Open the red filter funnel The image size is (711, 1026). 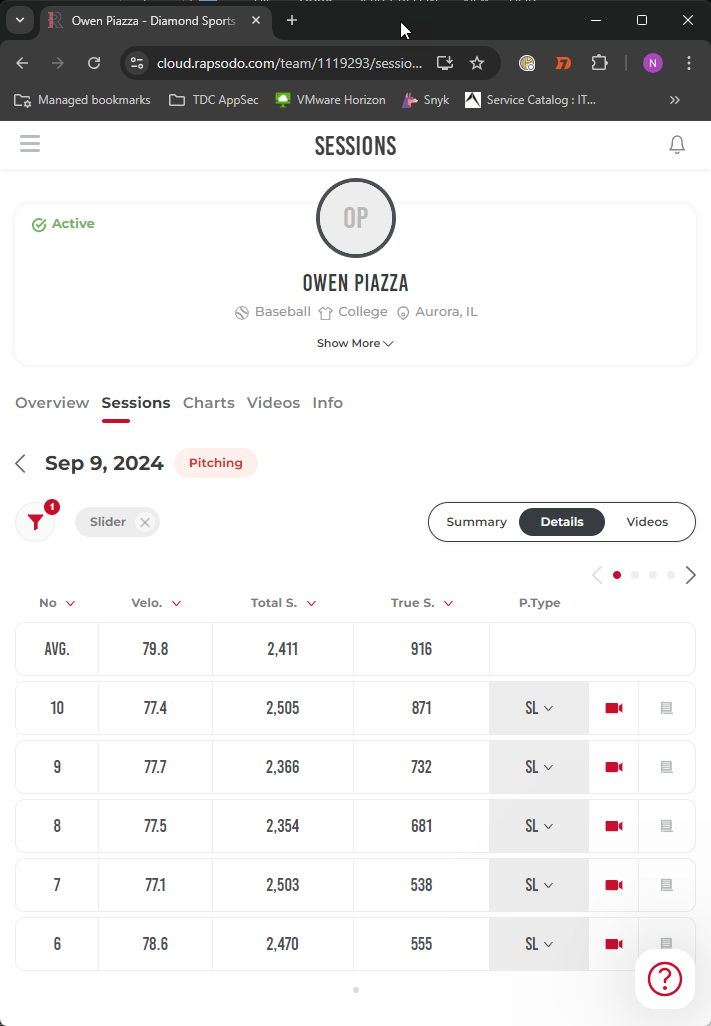coord(35,522)
